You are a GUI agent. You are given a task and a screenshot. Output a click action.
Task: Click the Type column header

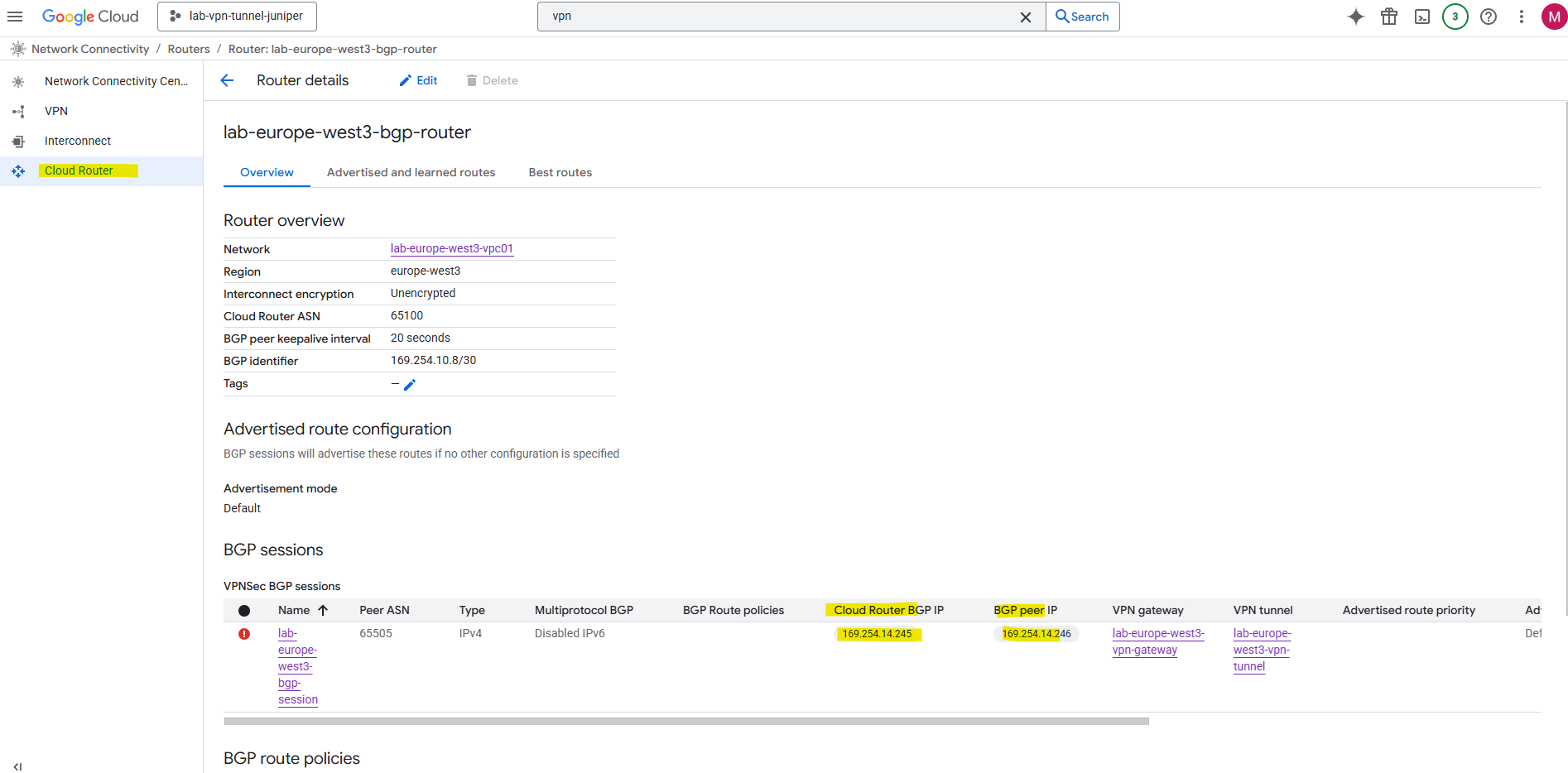coord(472,610)
